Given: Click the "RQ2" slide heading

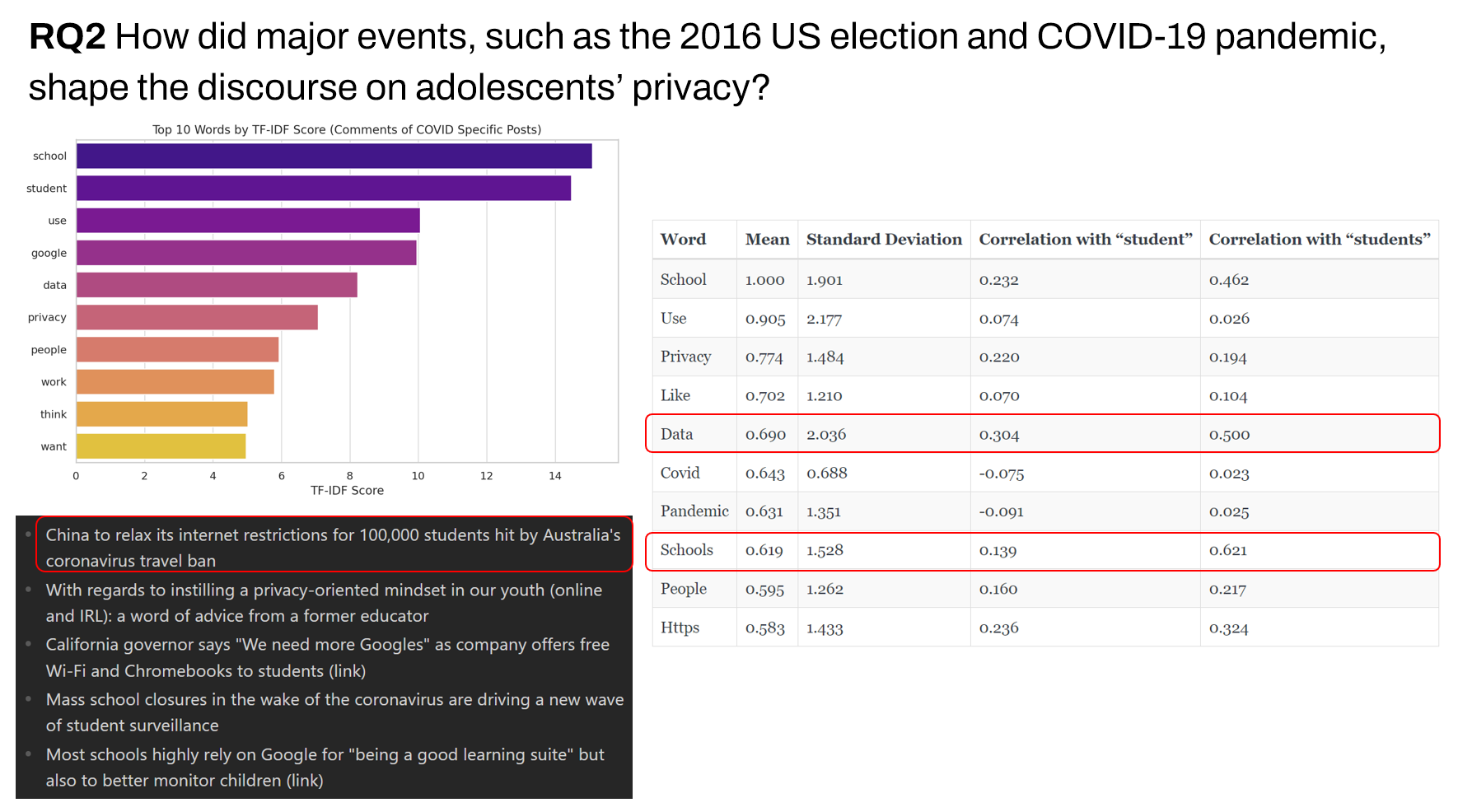Looking at the screenshot, I should pyautogui.click(x=68, y=37).
